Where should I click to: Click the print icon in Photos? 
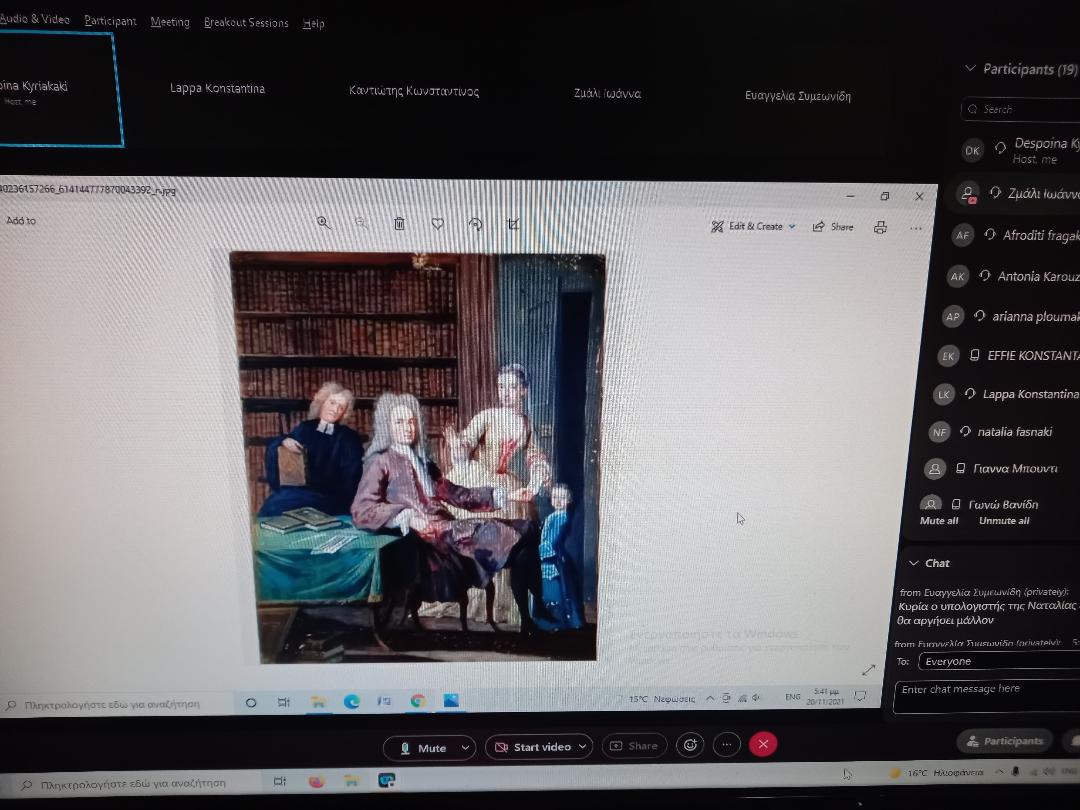[x=880, y=227]
